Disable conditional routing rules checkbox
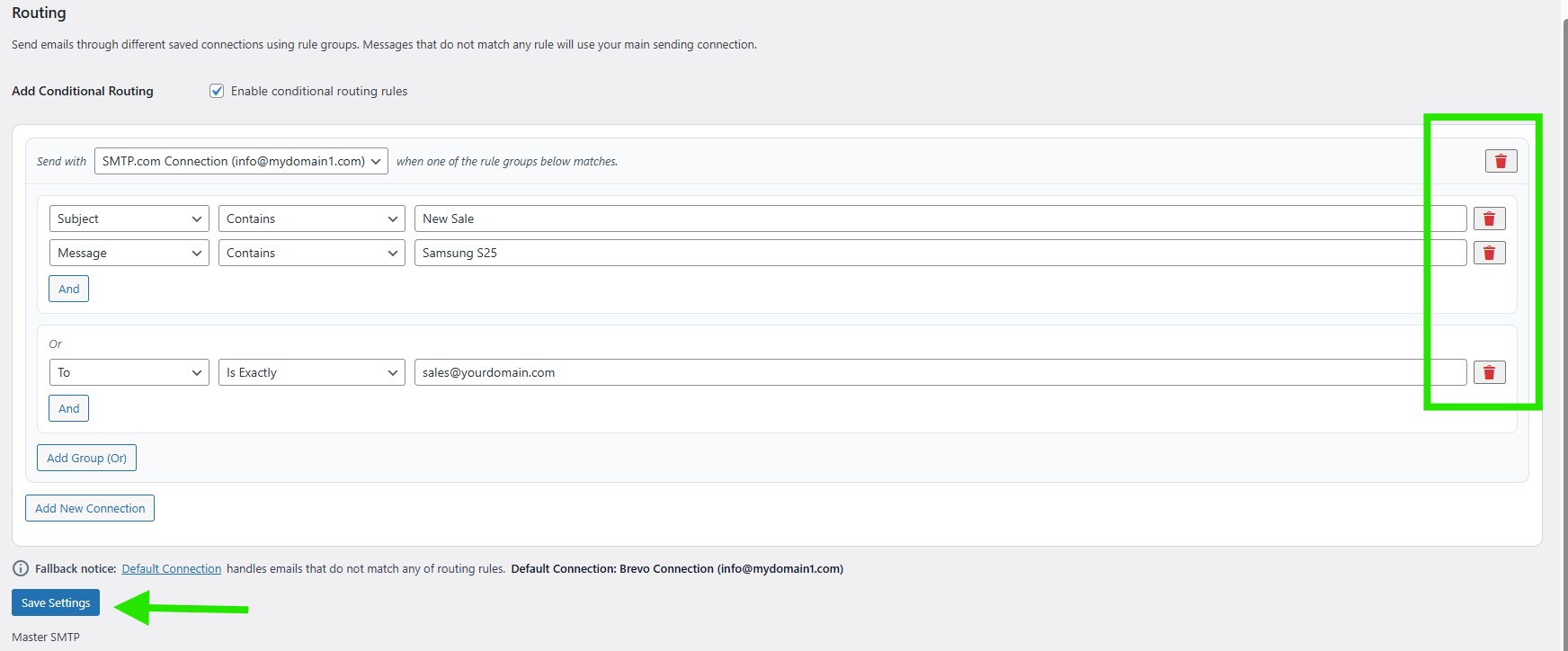Image resolution: width=1568 pixels, height=651 pixels. pyautogui.click(x=217, y=91)
